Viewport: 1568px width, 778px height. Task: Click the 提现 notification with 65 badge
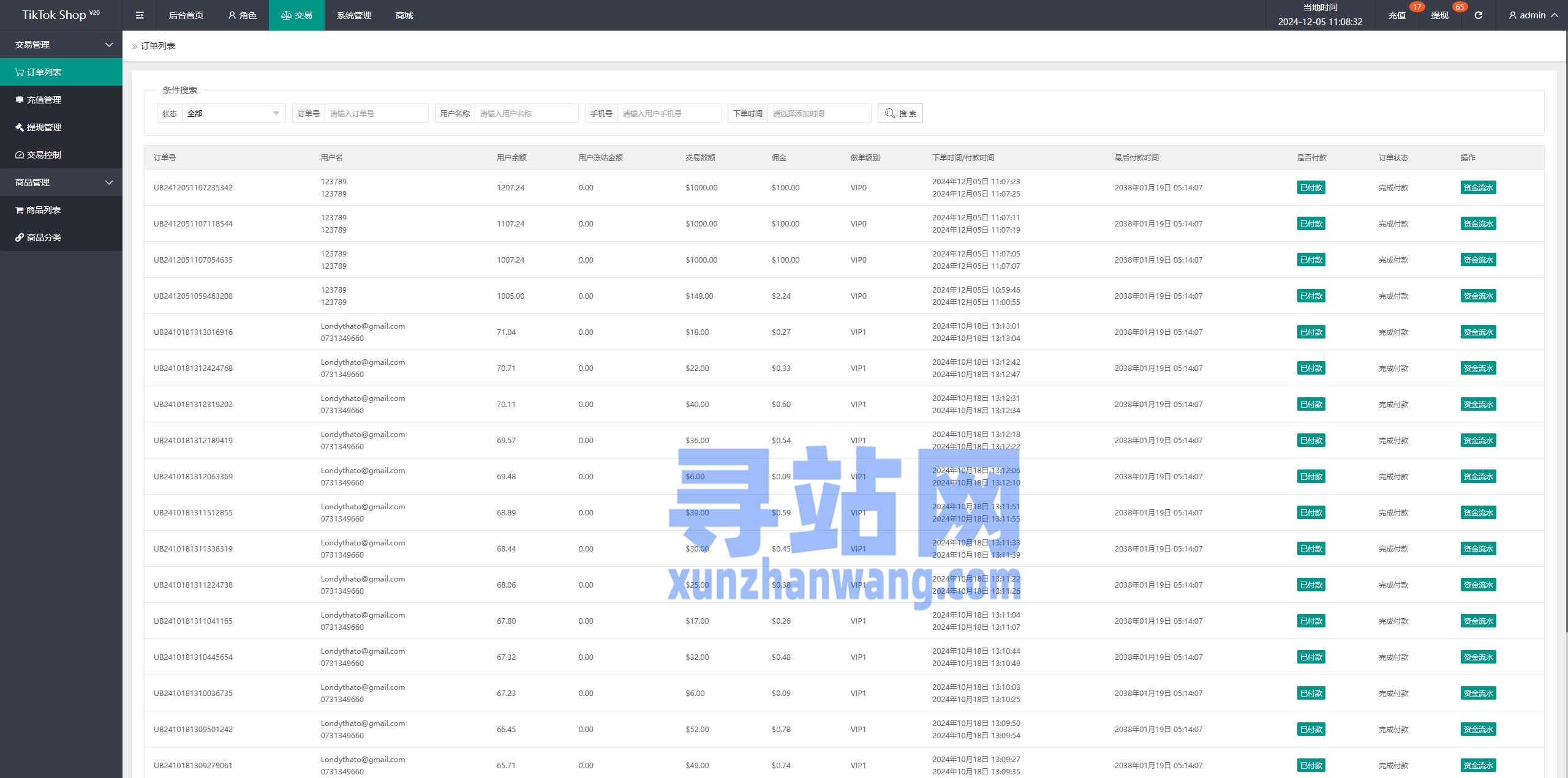pos(1439,15)
